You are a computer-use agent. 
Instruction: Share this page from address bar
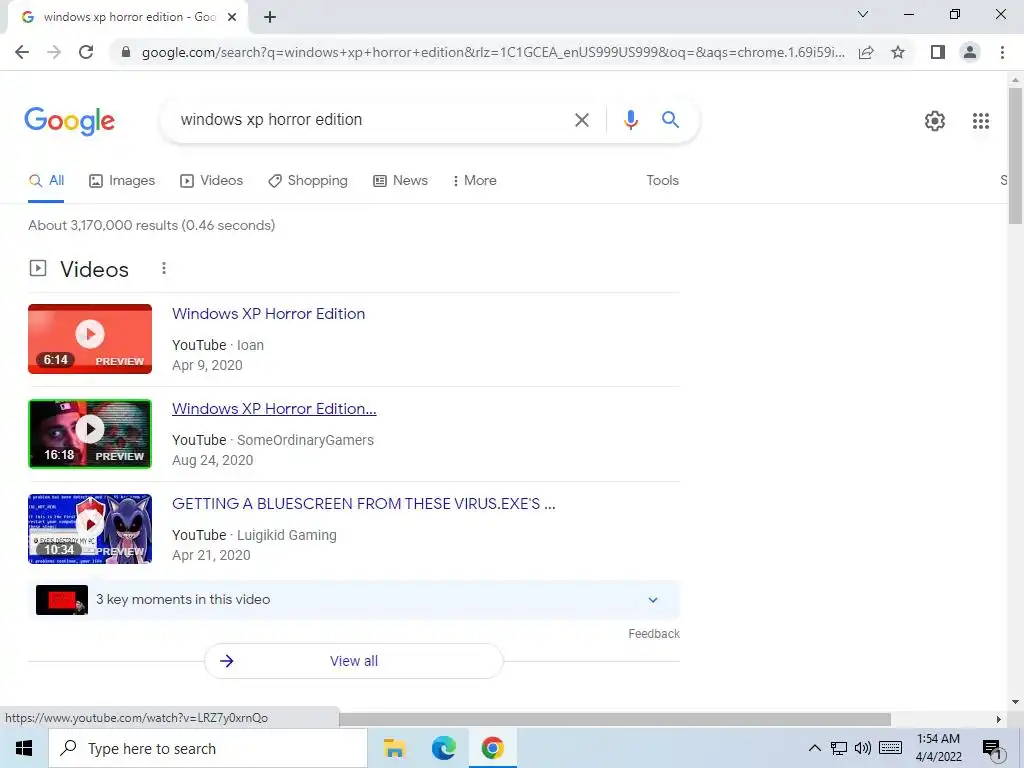[x=866, y=52]
